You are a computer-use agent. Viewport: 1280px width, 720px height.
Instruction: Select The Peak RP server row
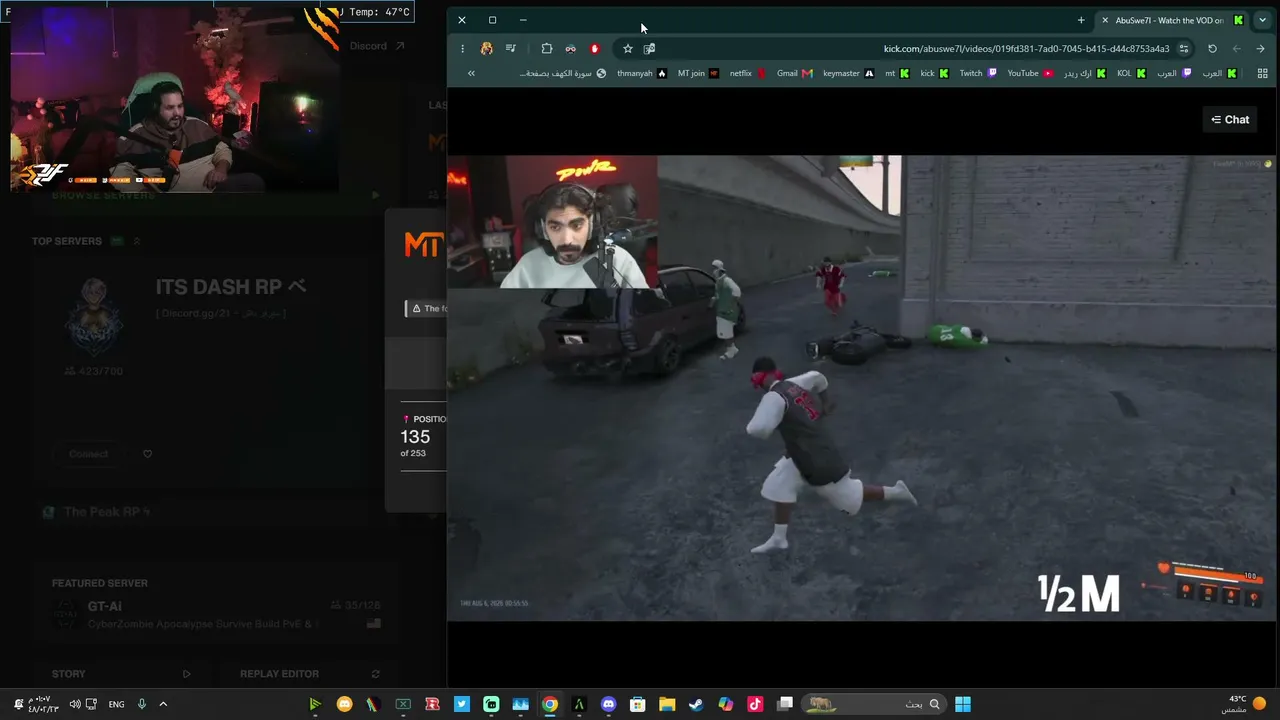[215, 512]
